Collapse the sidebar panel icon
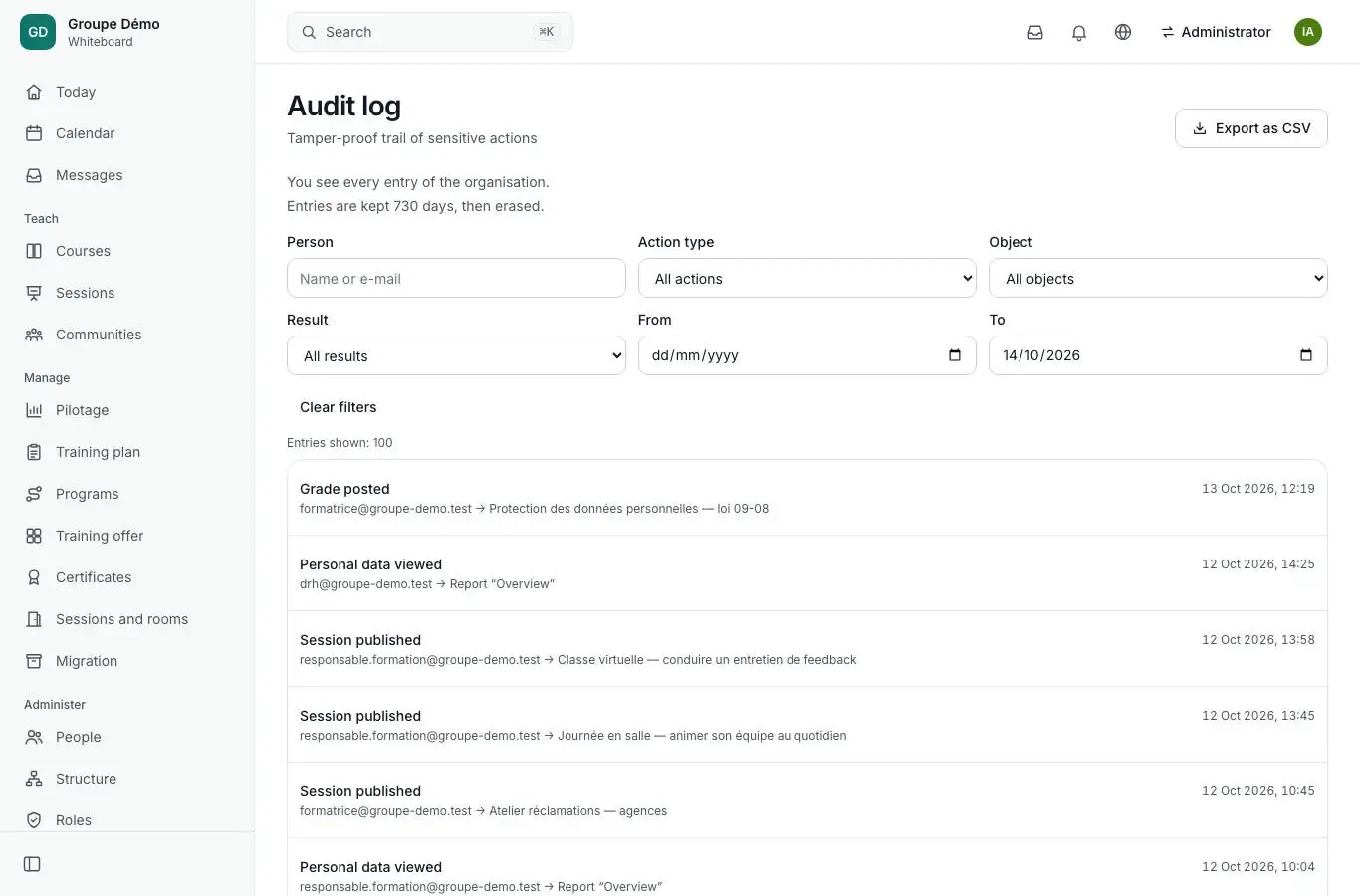 (32, 864)
